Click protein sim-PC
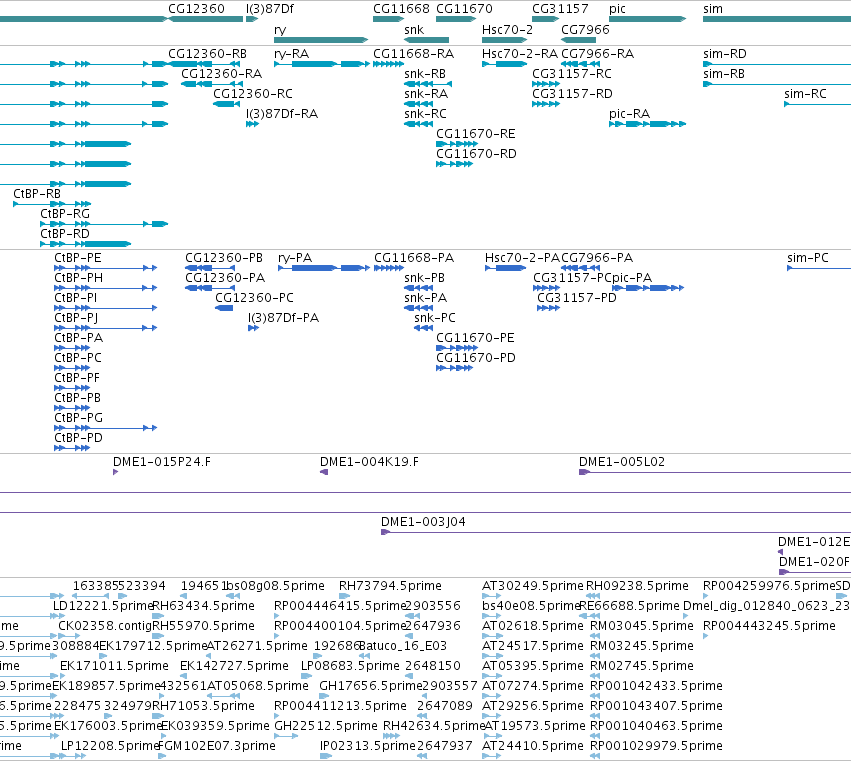 (x=808, y=258)
